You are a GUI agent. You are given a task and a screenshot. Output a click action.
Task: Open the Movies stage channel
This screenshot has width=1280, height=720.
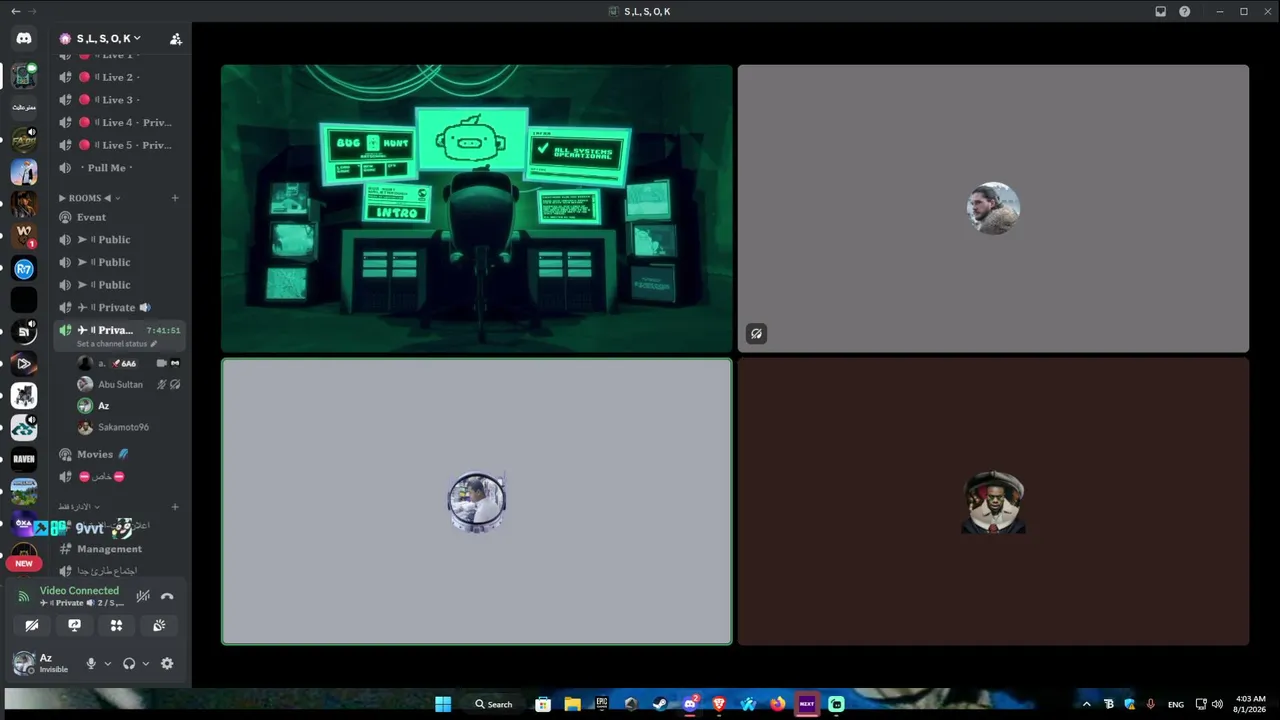(119, 454)
